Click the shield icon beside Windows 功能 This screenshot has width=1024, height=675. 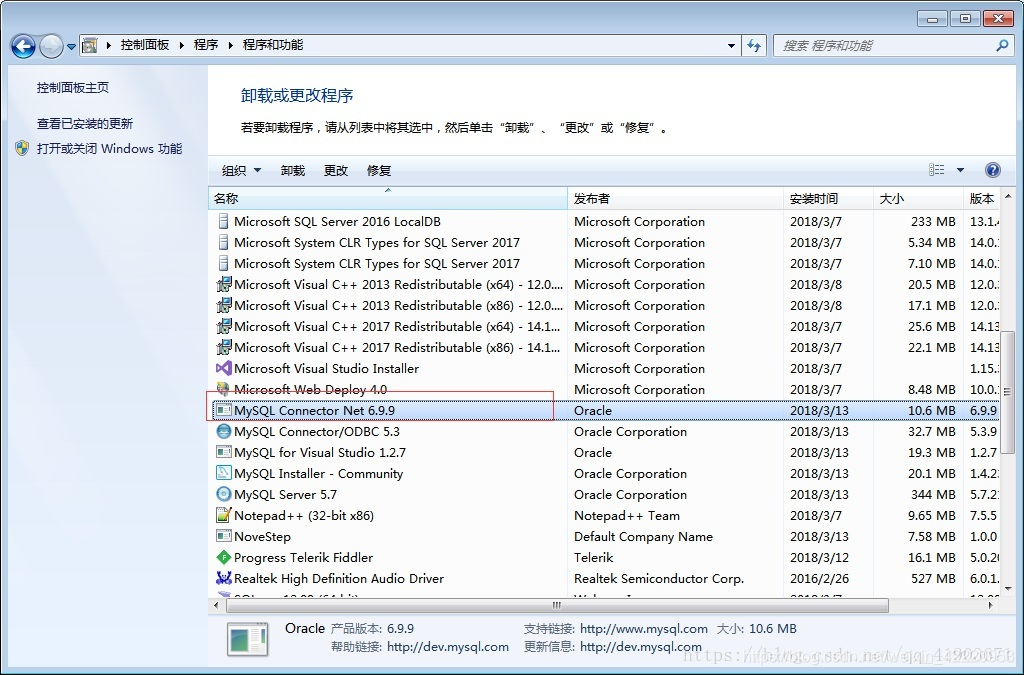point(22,148)
